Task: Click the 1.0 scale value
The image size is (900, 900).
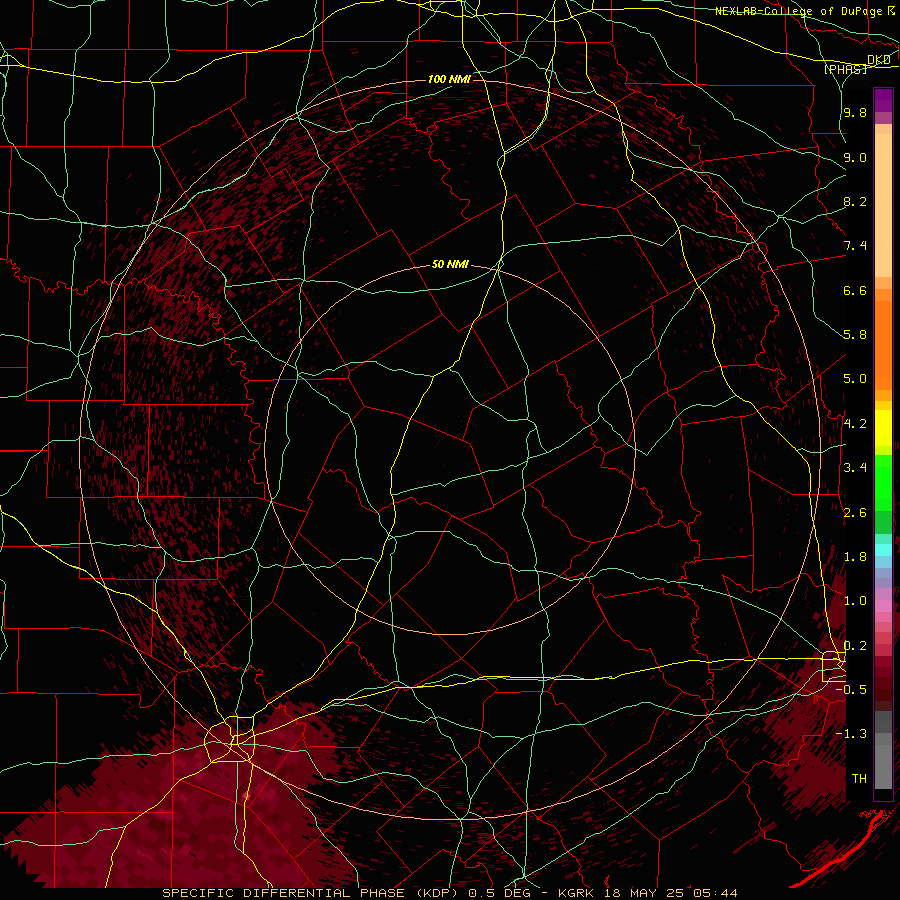Action: (x=855, y=601)
